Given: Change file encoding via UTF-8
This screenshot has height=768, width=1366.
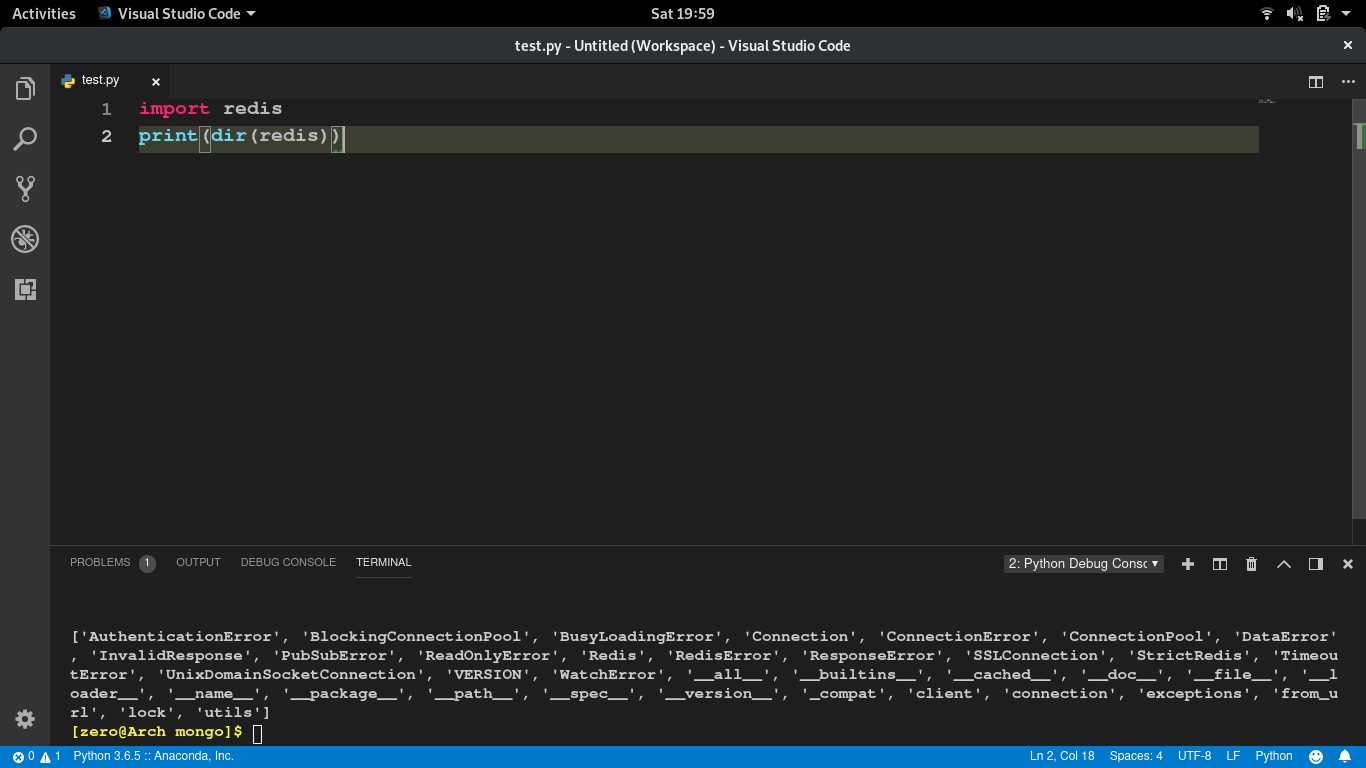Looking at the screenshot, I should (x=1194, y=757).
